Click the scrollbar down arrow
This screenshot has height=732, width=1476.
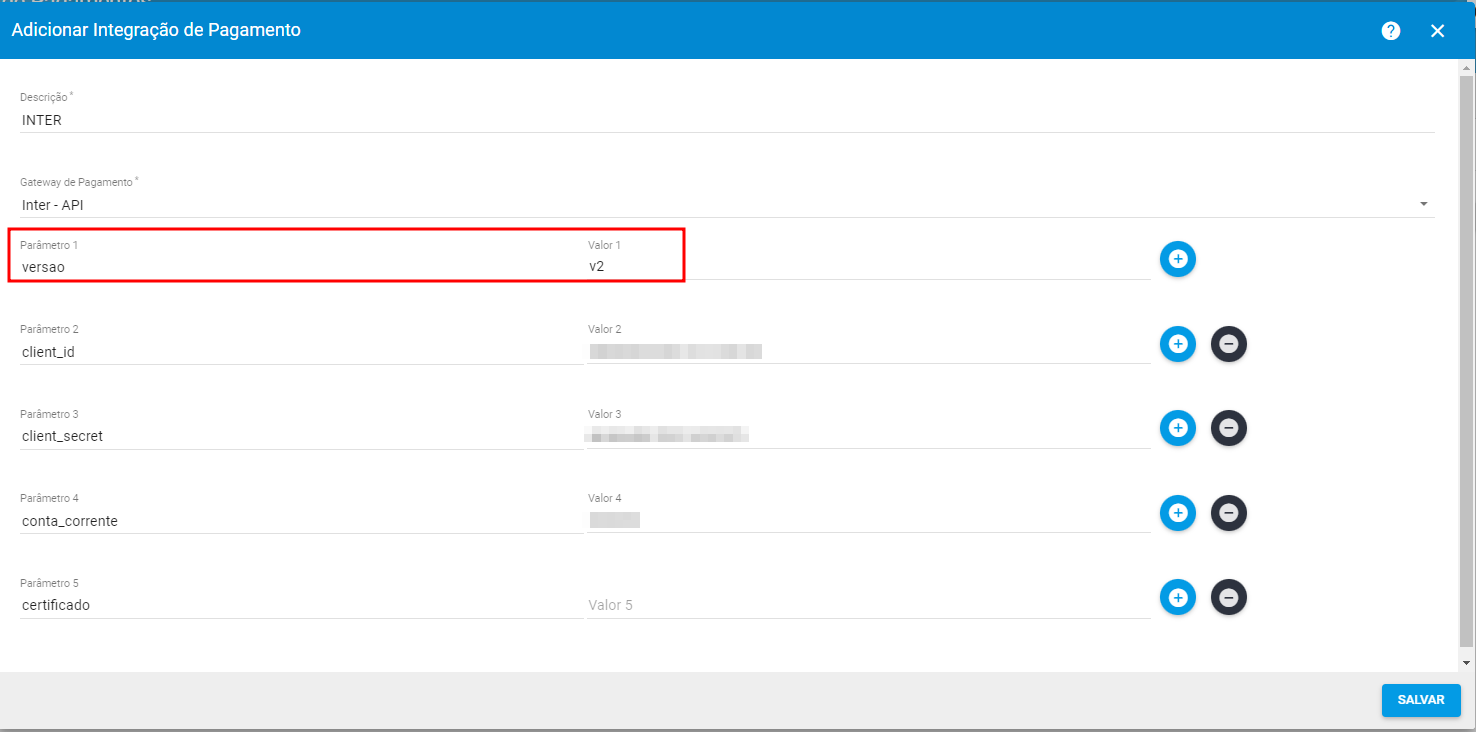click(x=1467, y=663)
